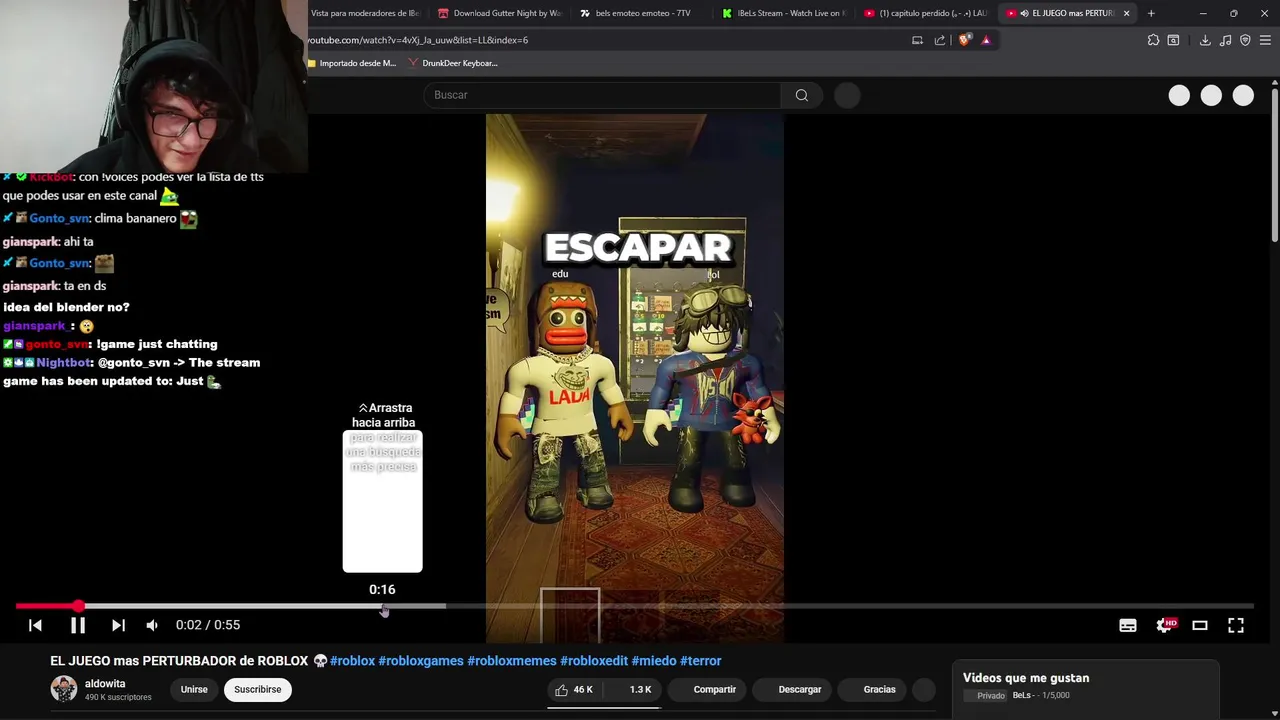Pause the video with the pause button
This screenshot has height=720, width=1280.
pos(77,625)
